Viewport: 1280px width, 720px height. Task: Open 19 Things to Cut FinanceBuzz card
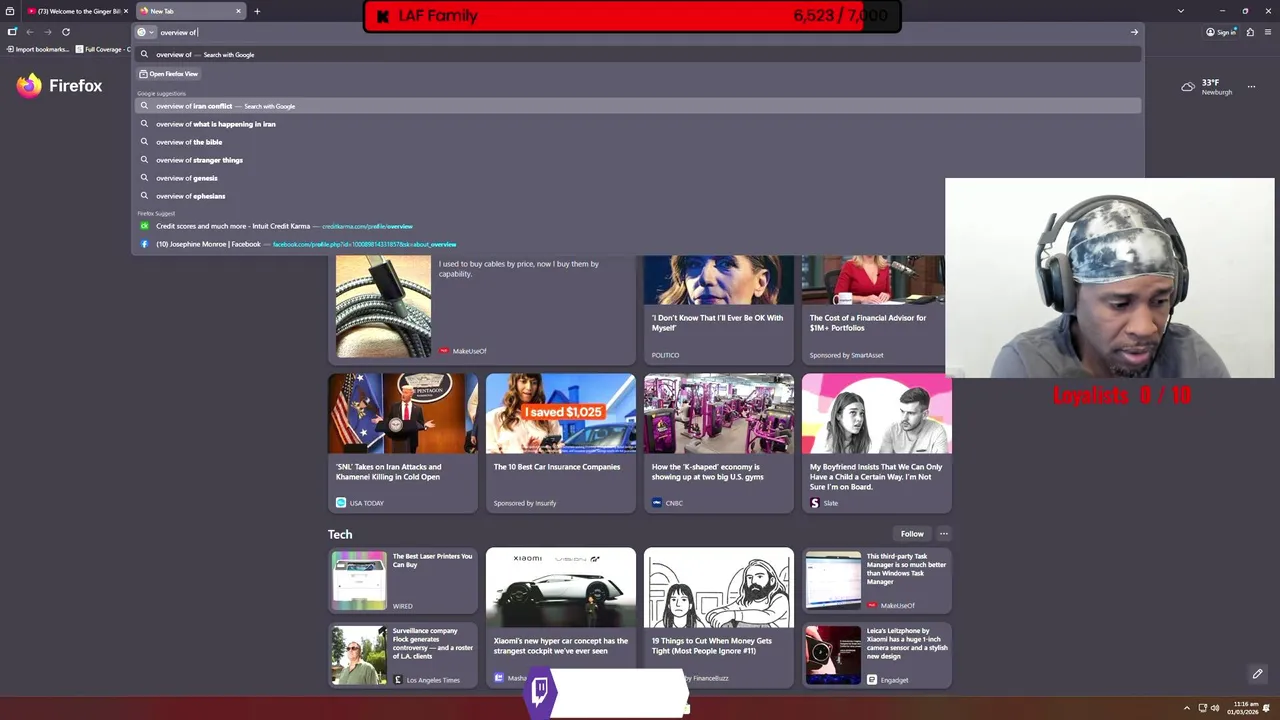718,617
